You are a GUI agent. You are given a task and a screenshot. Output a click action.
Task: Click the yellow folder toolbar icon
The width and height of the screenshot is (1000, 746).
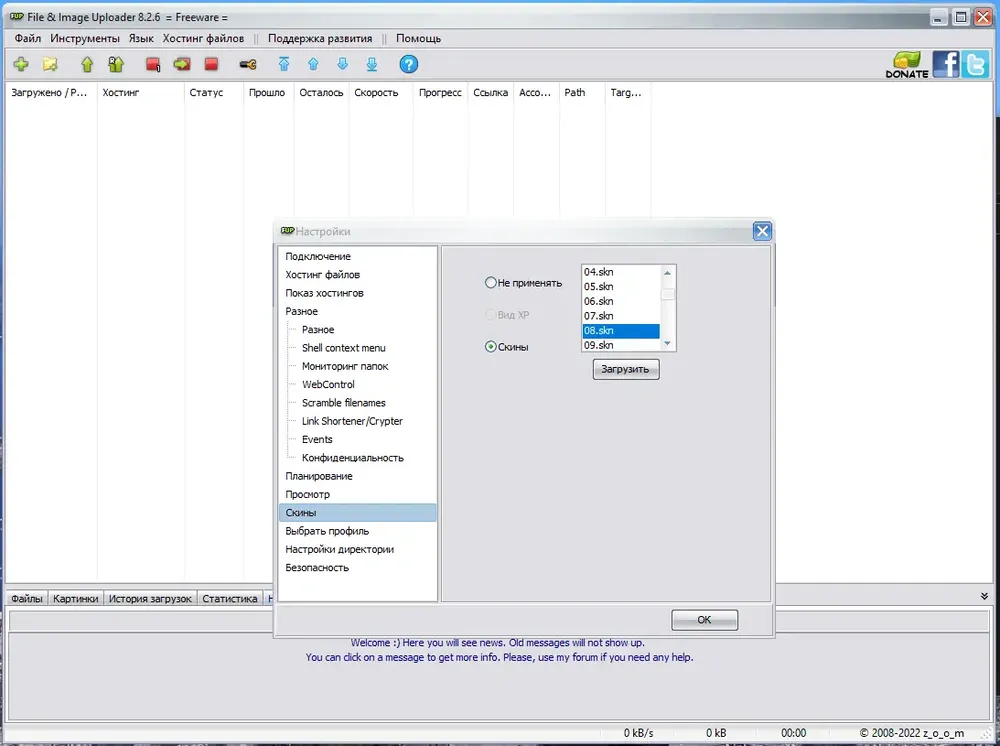[50, 64]
